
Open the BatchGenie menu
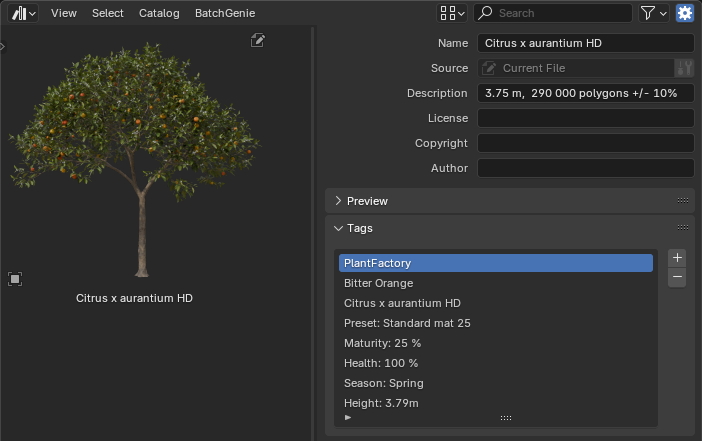point(225,13)
